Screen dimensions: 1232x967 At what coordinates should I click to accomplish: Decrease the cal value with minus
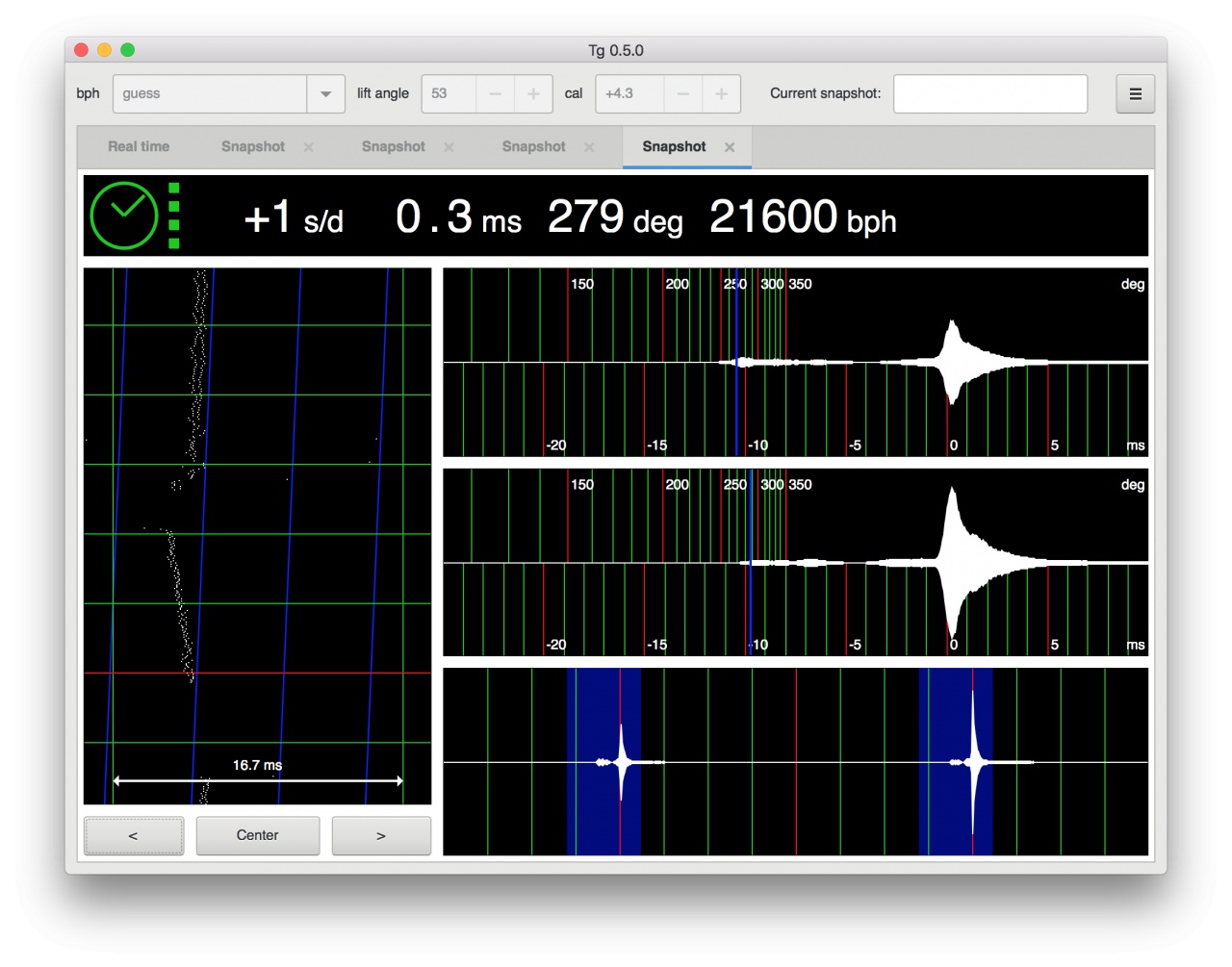pos(682,94)
